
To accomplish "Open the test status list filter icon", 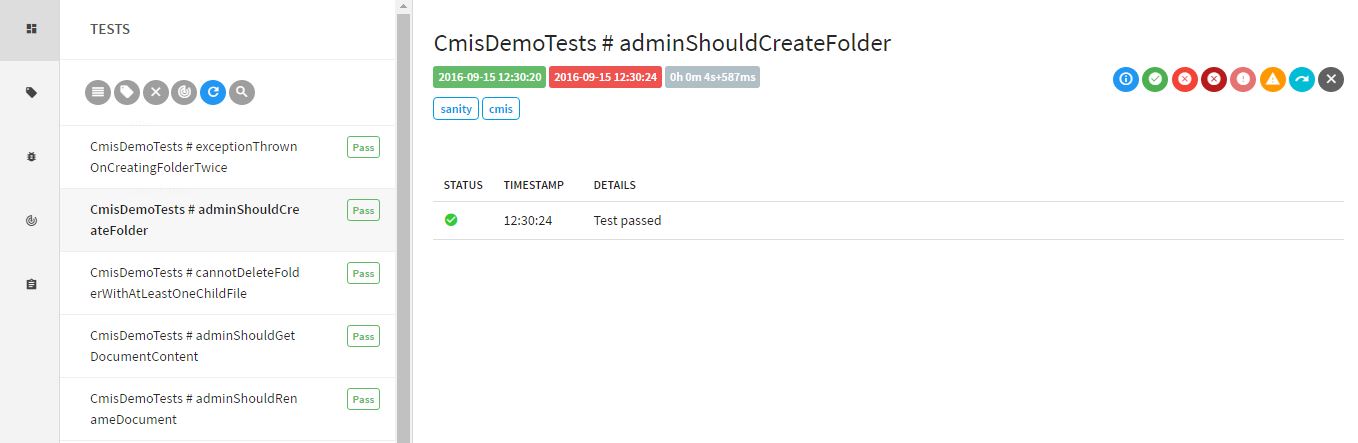I will click(x=98, y=93).
